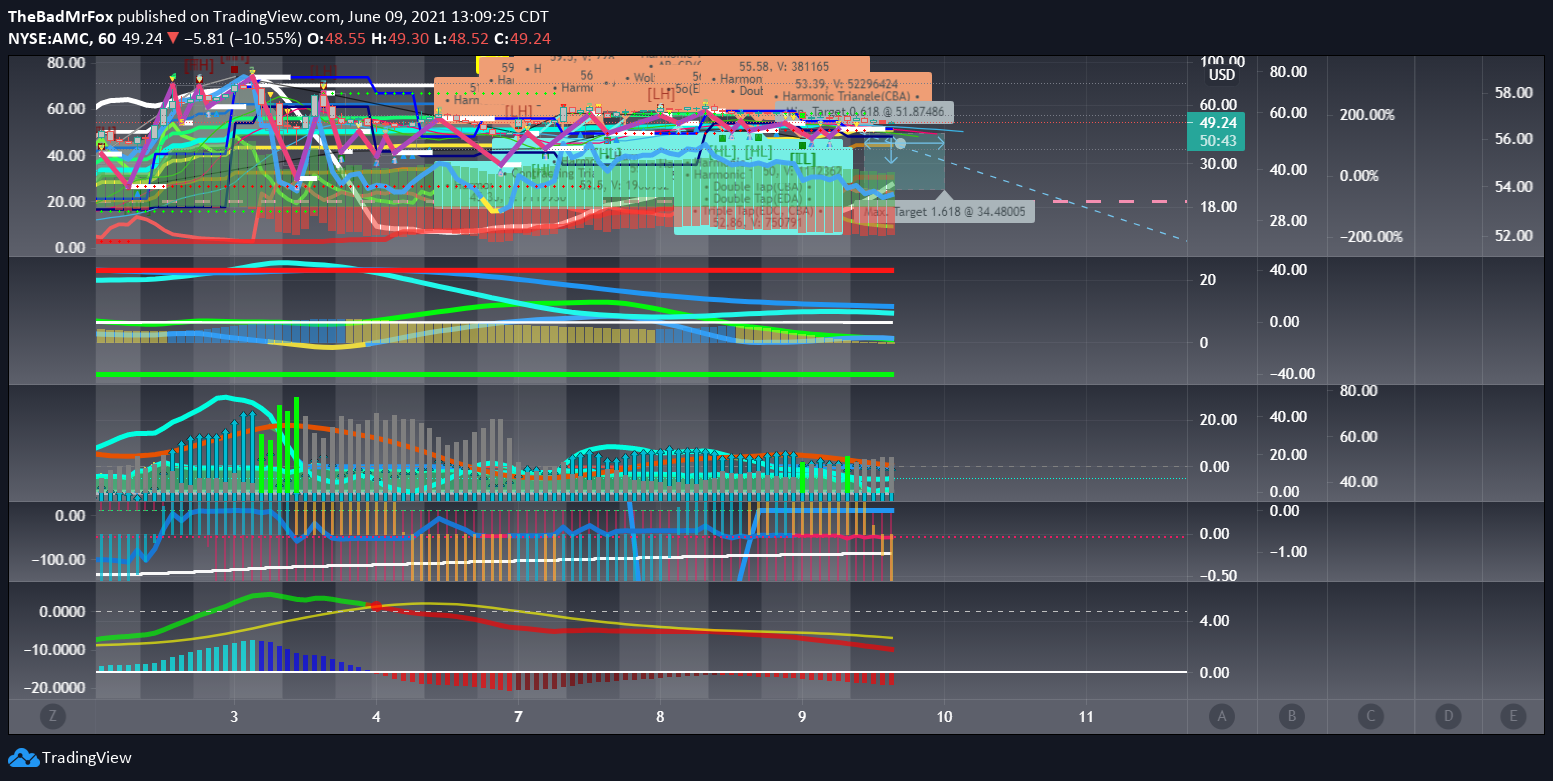Open the TradingView wordmark link at bottom

pyautogui.click(x=87, y=758)
